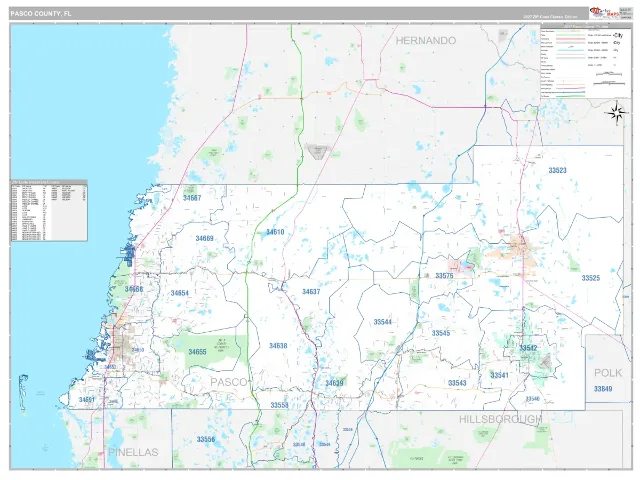The image size is (640, 480).
Task: Click ZIP code label 33542
Action: point(528,348)
